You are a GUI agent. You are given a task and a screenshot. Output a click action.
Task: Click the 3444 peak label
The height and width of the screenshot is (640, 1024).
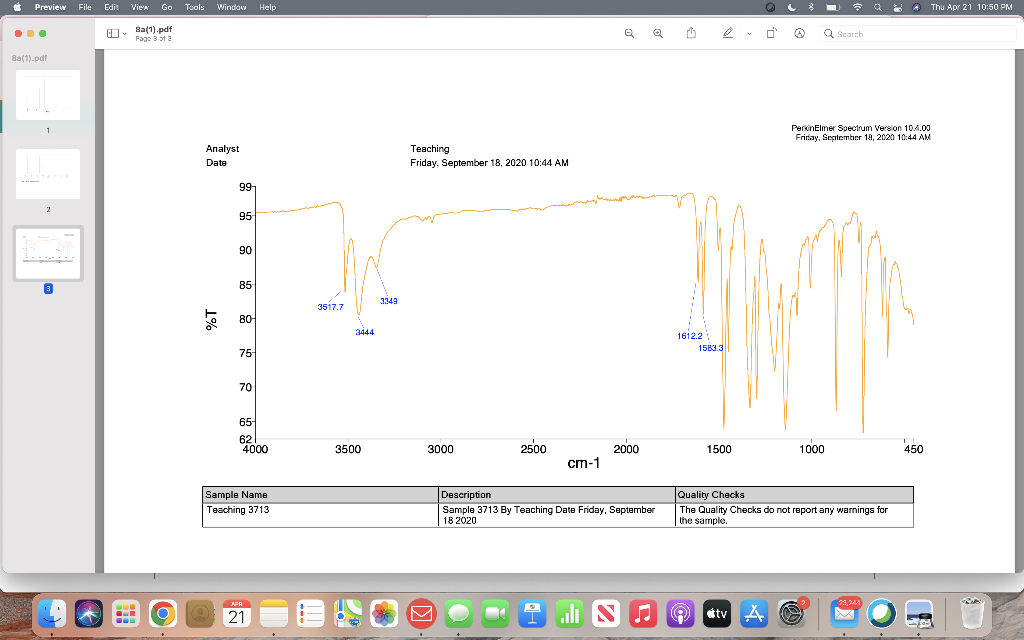(364, 332)
